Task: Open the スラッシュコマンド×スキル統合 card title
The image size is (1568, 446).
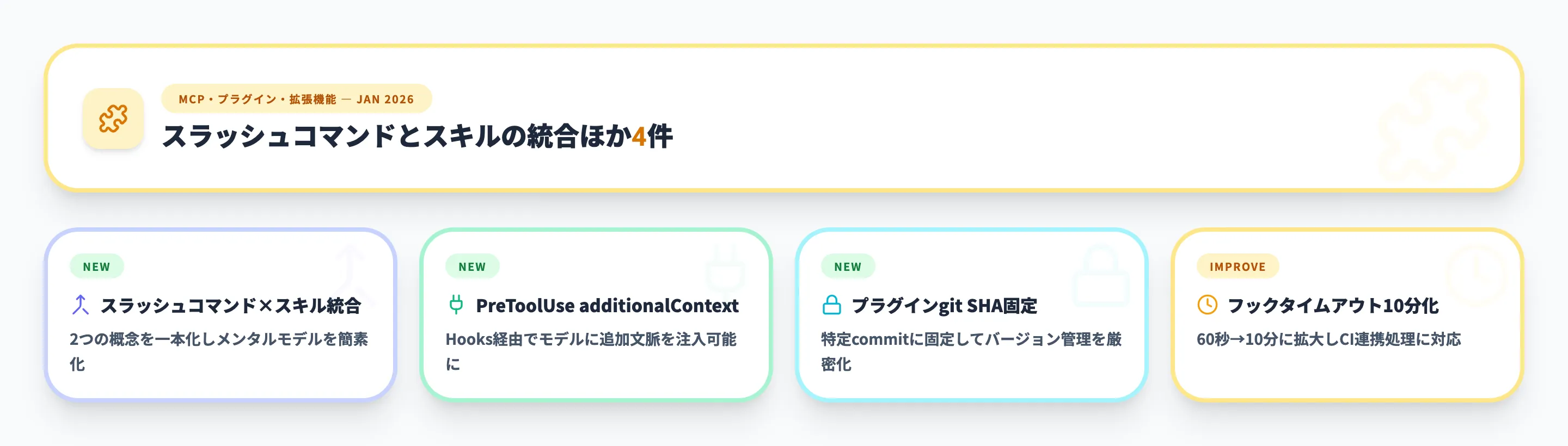Action: coord(231,306)
